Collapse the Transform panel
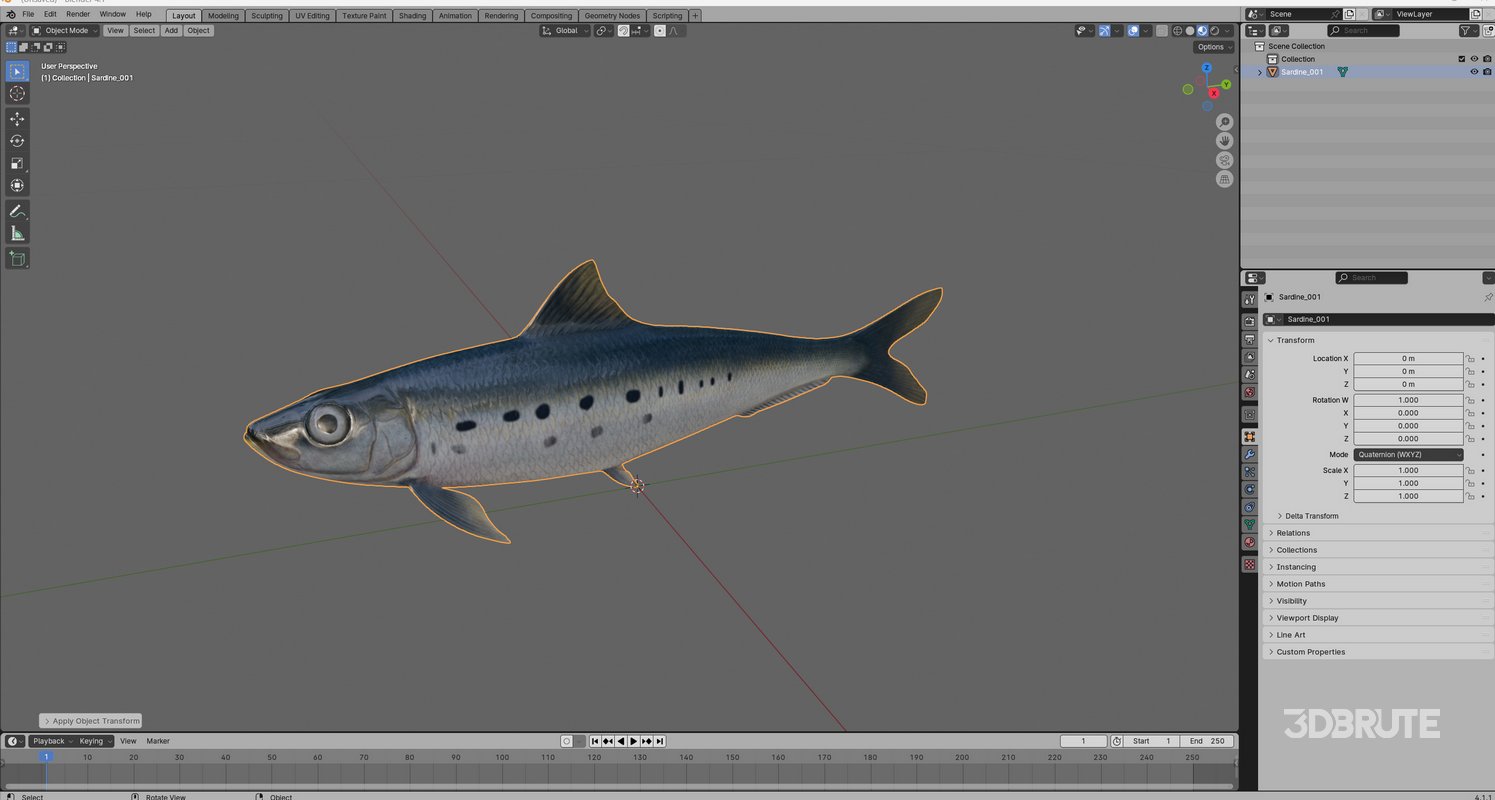1495x800 pixels. [x=1295, y=340]
